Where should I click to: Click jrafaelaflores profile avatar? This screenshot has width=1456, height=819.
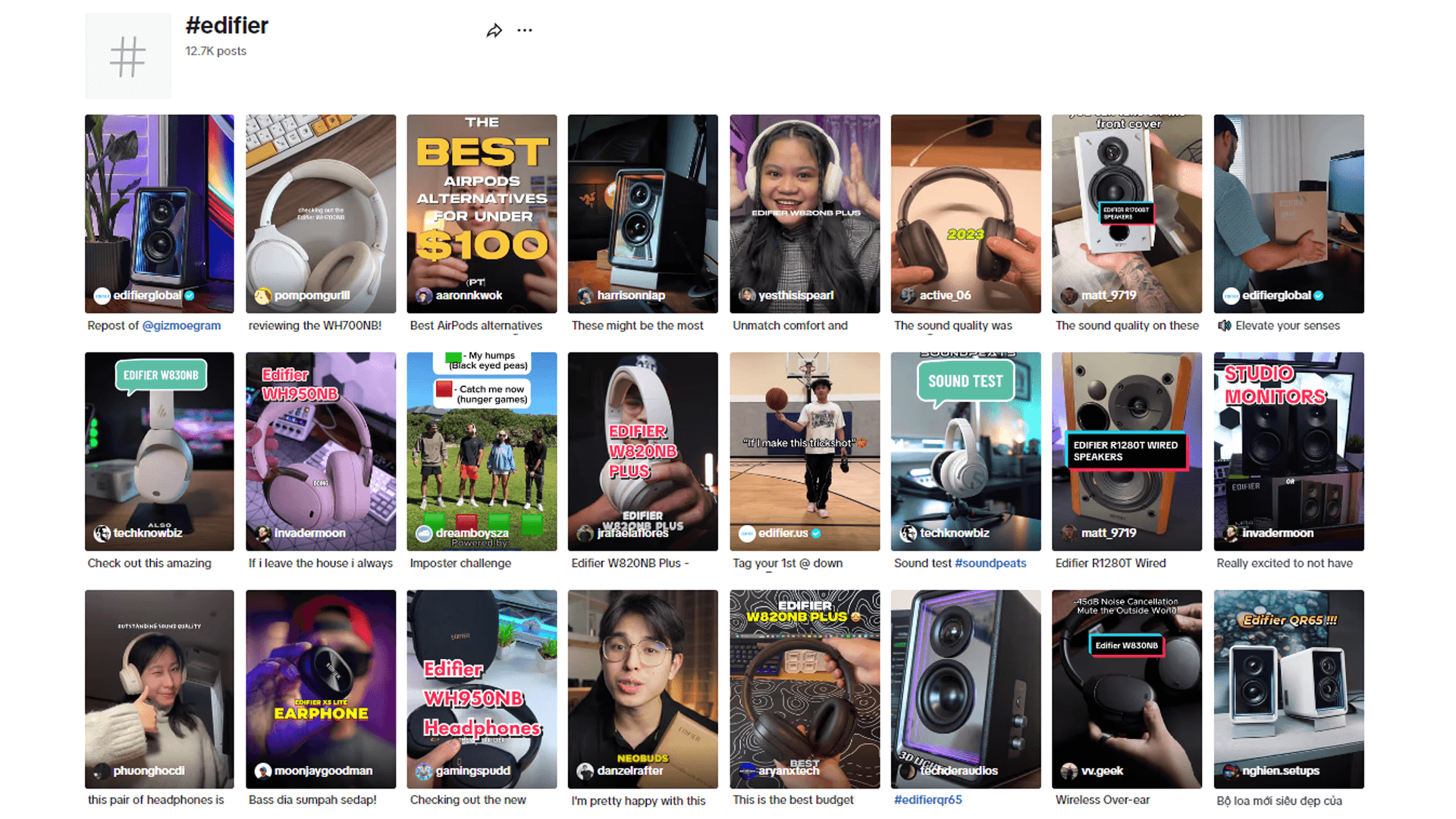[585, 533]
